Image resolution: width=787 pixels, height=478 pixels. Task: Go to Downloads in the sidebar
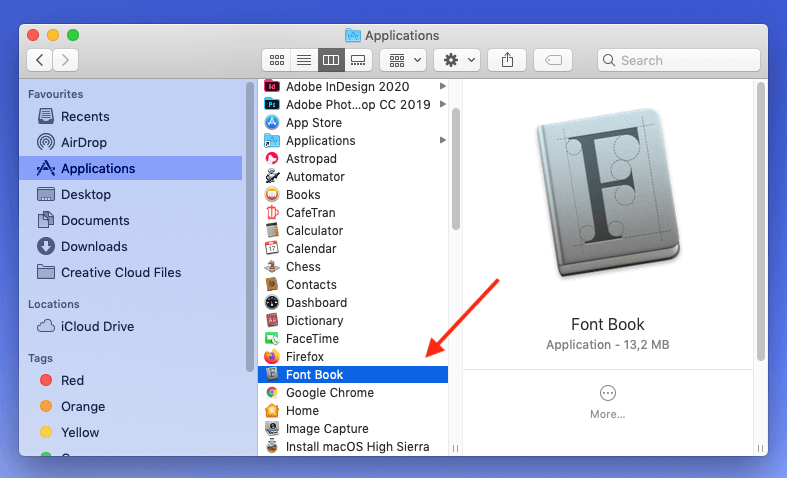click(x=93, y=247)
